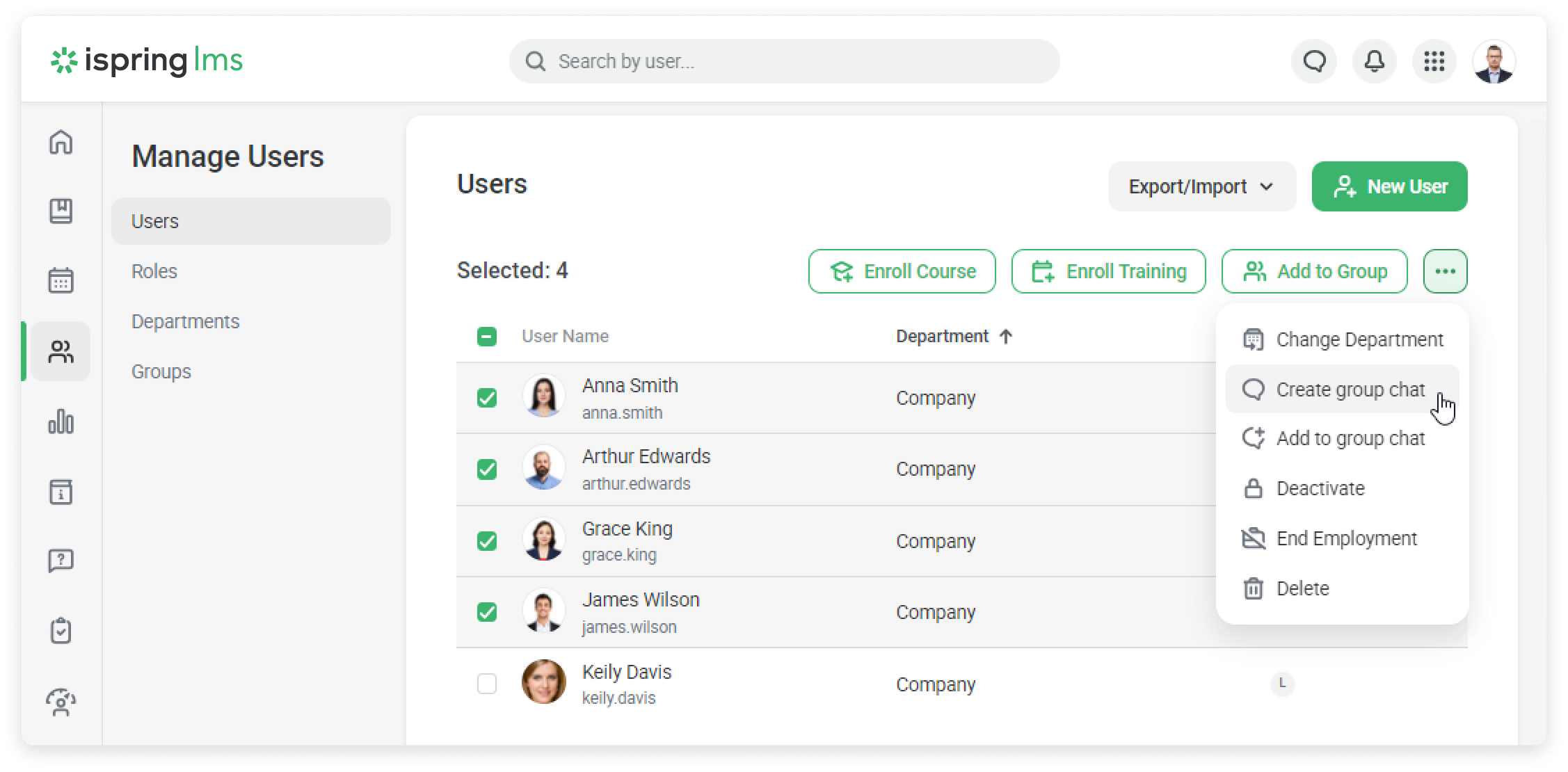This screenshot has height=772, width=1568.
Task: Open the calendar icon in left sidebar
Action: pyautogui.click(x=61, y=281)
